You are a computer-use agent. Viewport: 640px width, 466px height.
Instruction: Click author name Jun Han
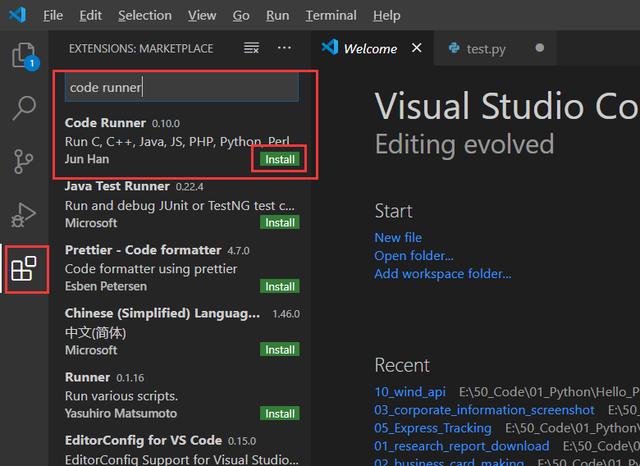pos(87,159)
